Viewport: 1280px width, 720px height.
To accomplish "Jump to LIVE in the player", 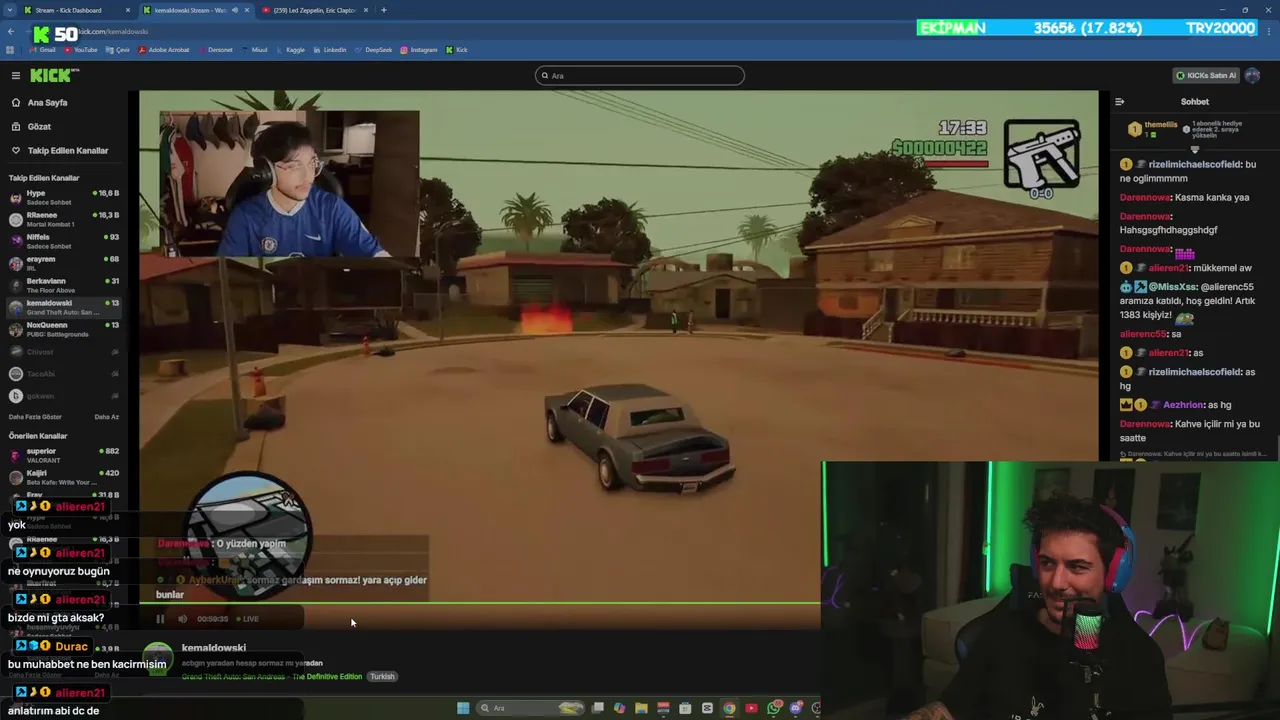I will (x=248, y=619).
